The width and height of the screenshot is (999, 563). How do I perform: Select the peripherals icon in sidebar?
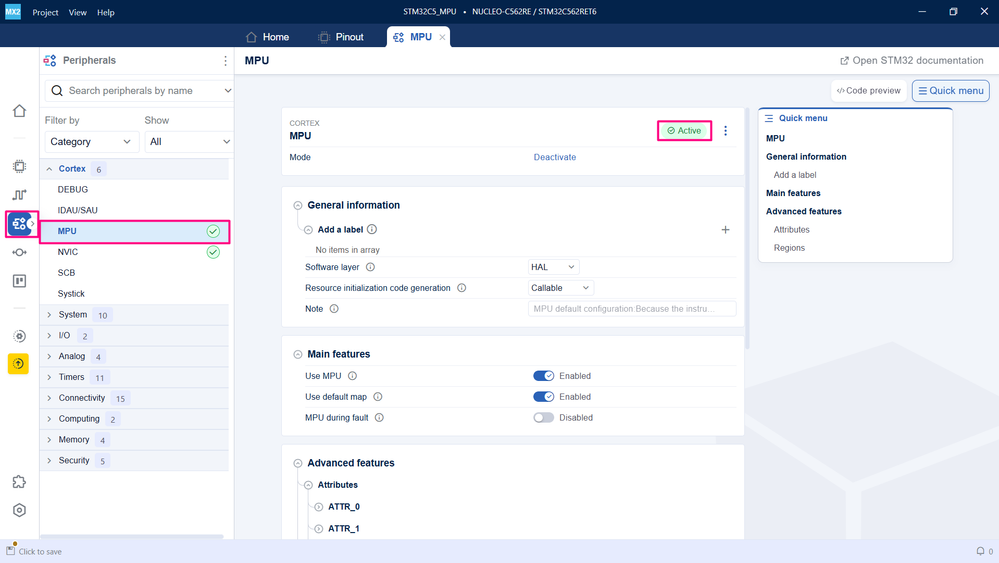tap(19, 224)
